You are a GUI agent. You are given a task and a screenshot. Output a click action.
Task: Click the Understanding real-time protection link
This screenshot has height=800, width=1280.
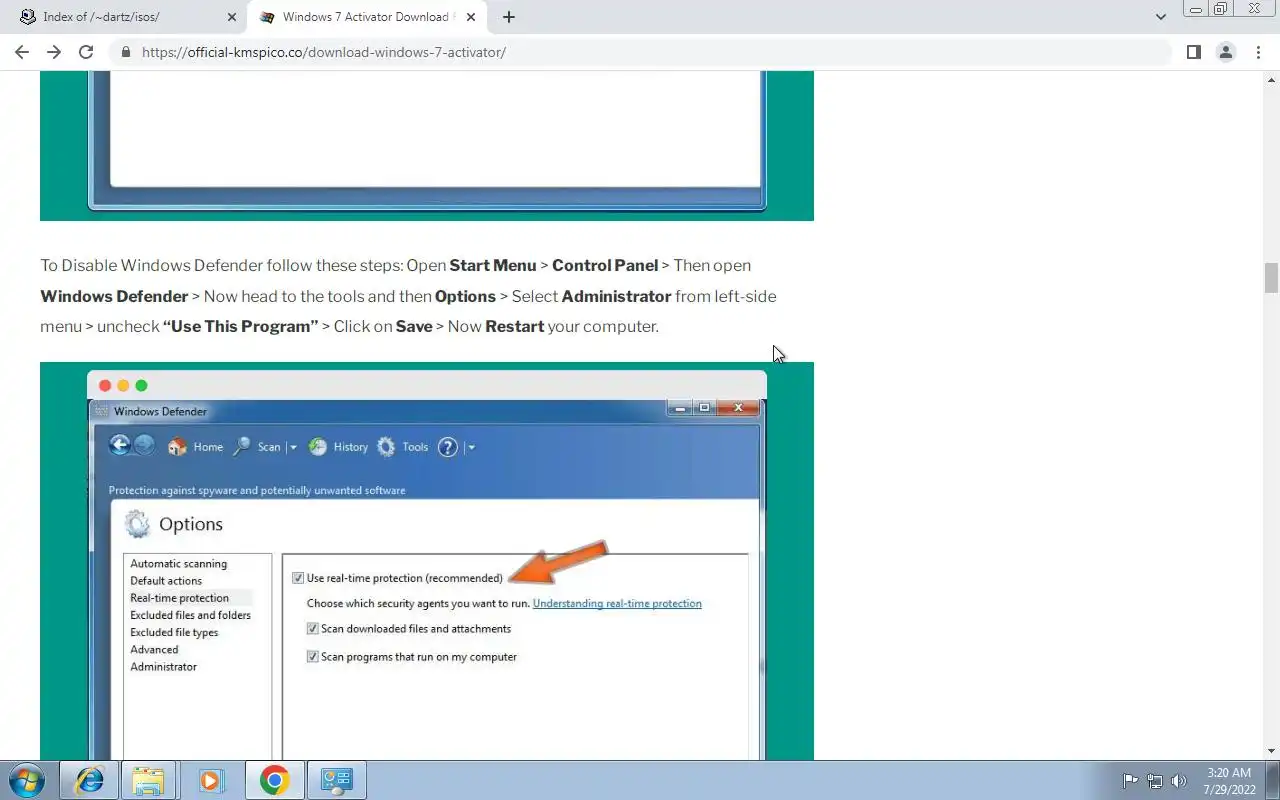pos(617,603)
